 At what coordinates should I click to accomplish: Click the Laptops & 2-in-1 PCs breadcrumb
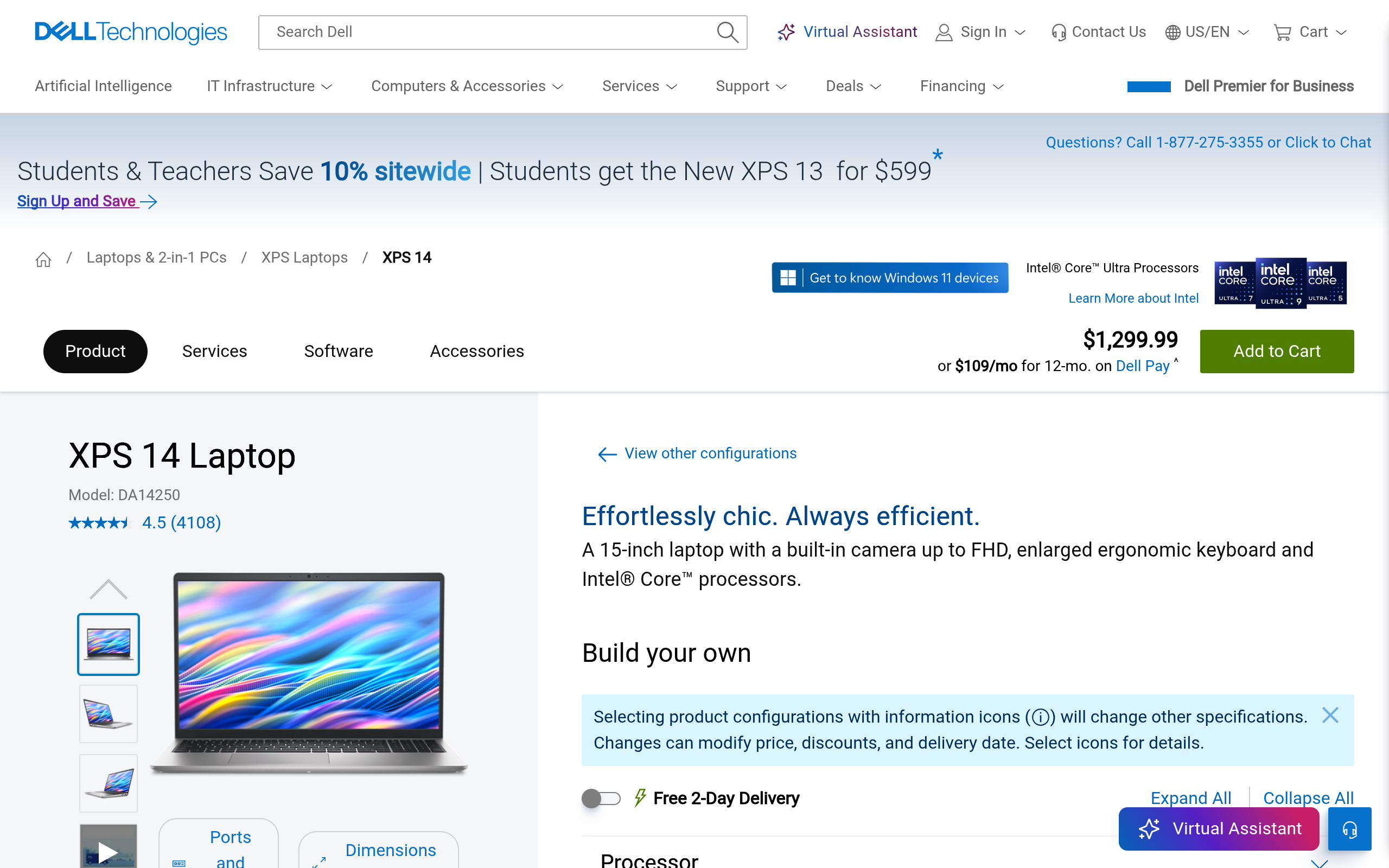[157, 258]
